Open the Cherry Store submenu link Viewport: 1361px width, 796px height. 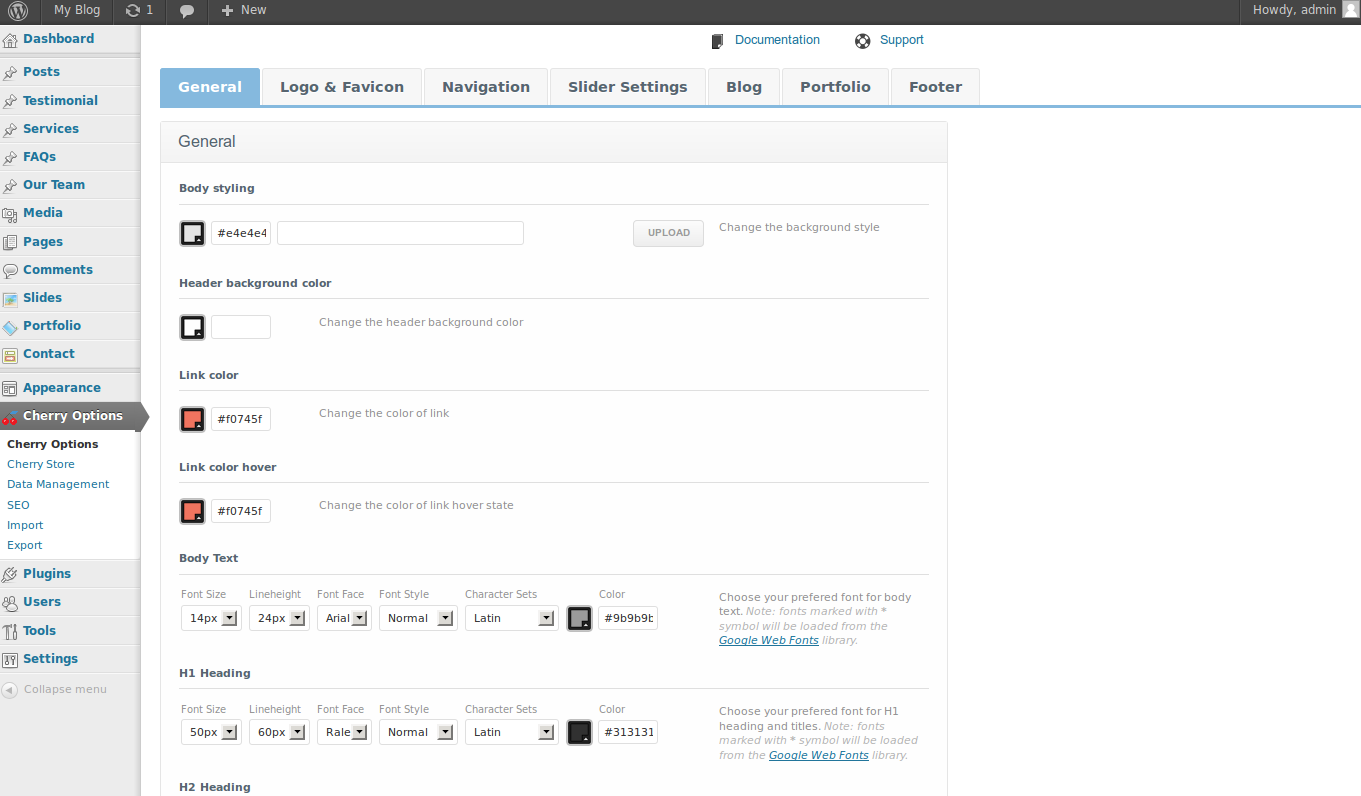pos(41,464)
